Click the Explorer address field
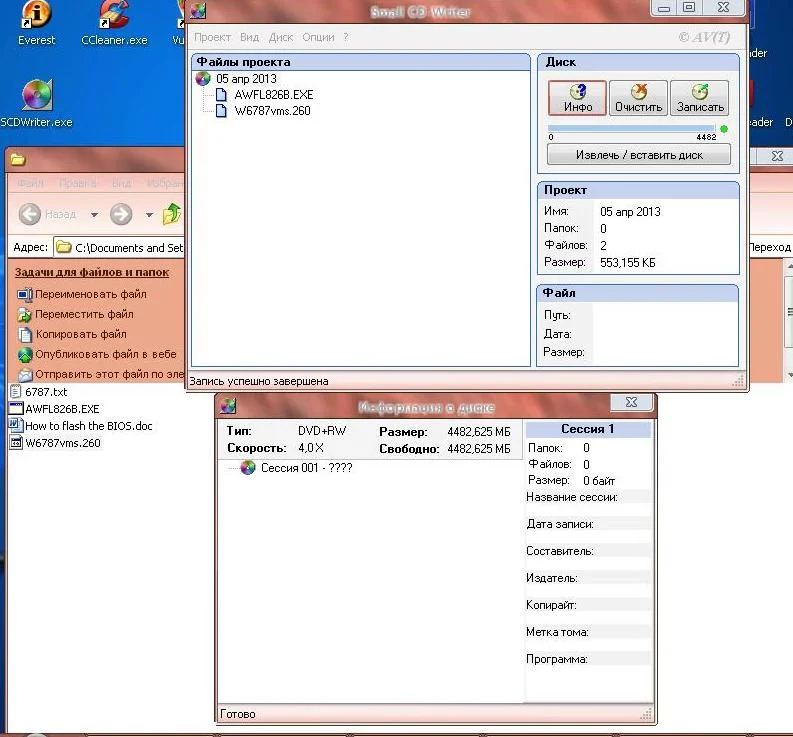This screenshot has height=737, width=793. click(119, 247)
